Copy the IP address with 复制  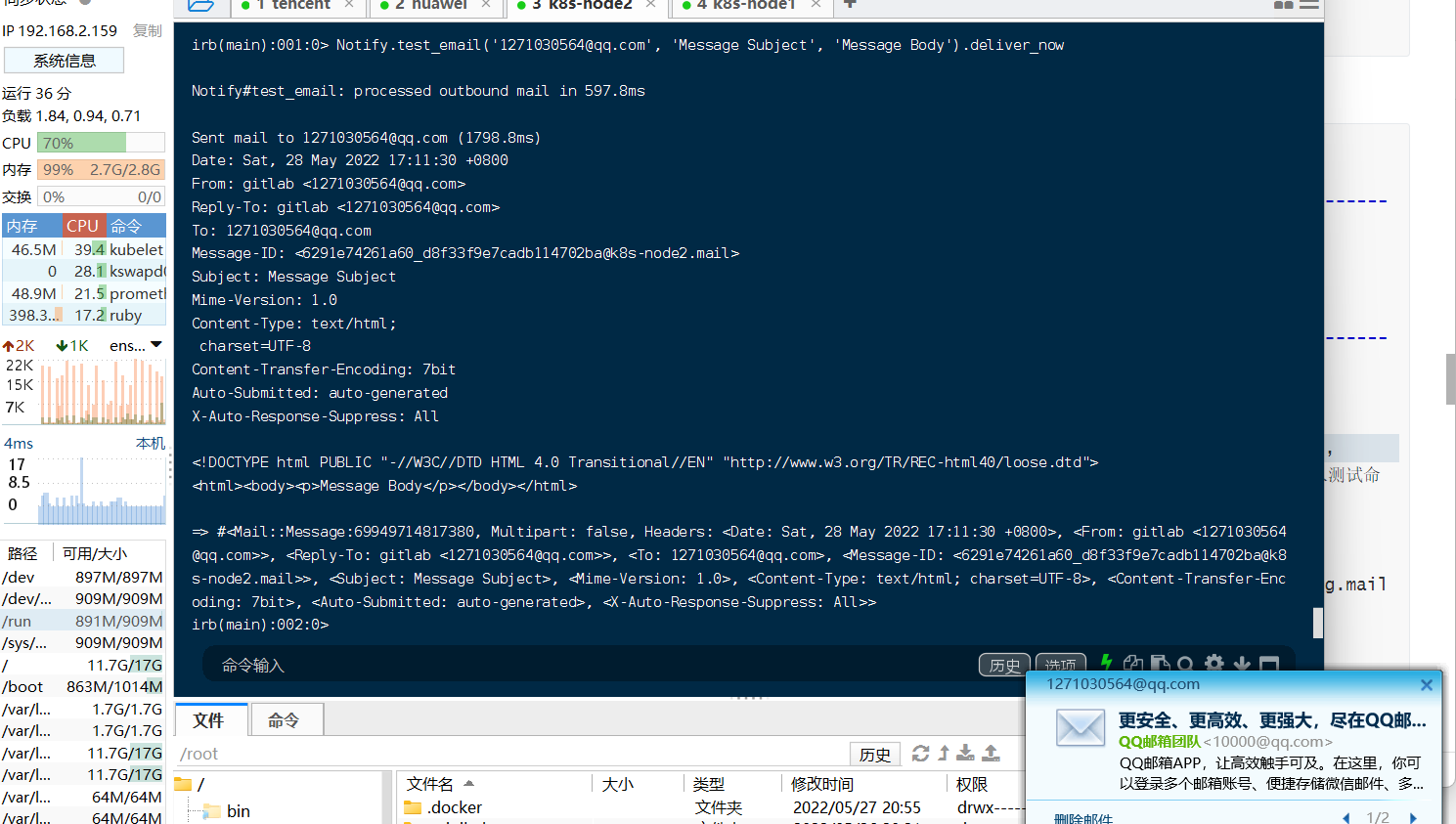tap(148, 30)
